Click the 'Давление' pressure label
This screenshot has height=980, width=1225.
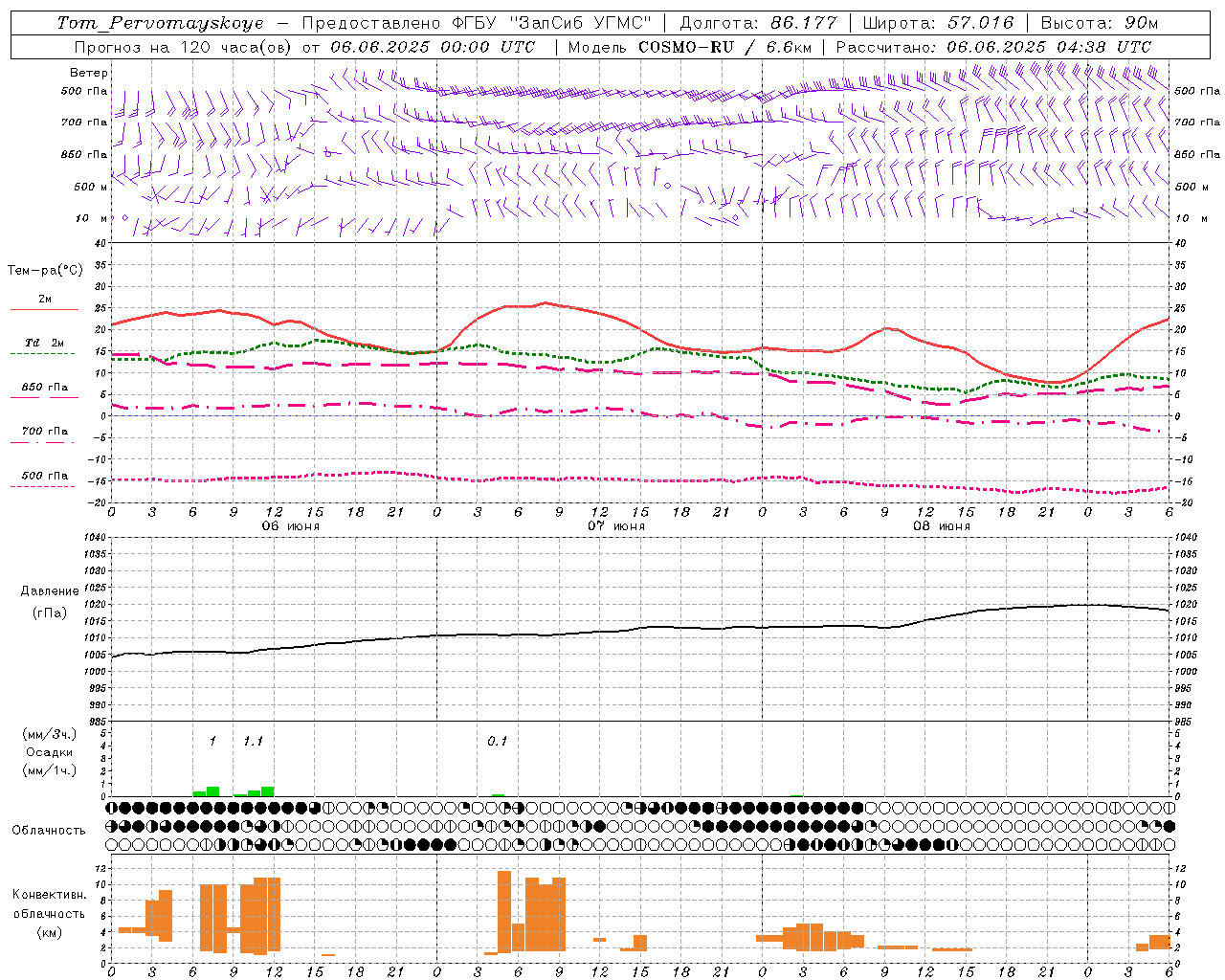tap(50, 590)
